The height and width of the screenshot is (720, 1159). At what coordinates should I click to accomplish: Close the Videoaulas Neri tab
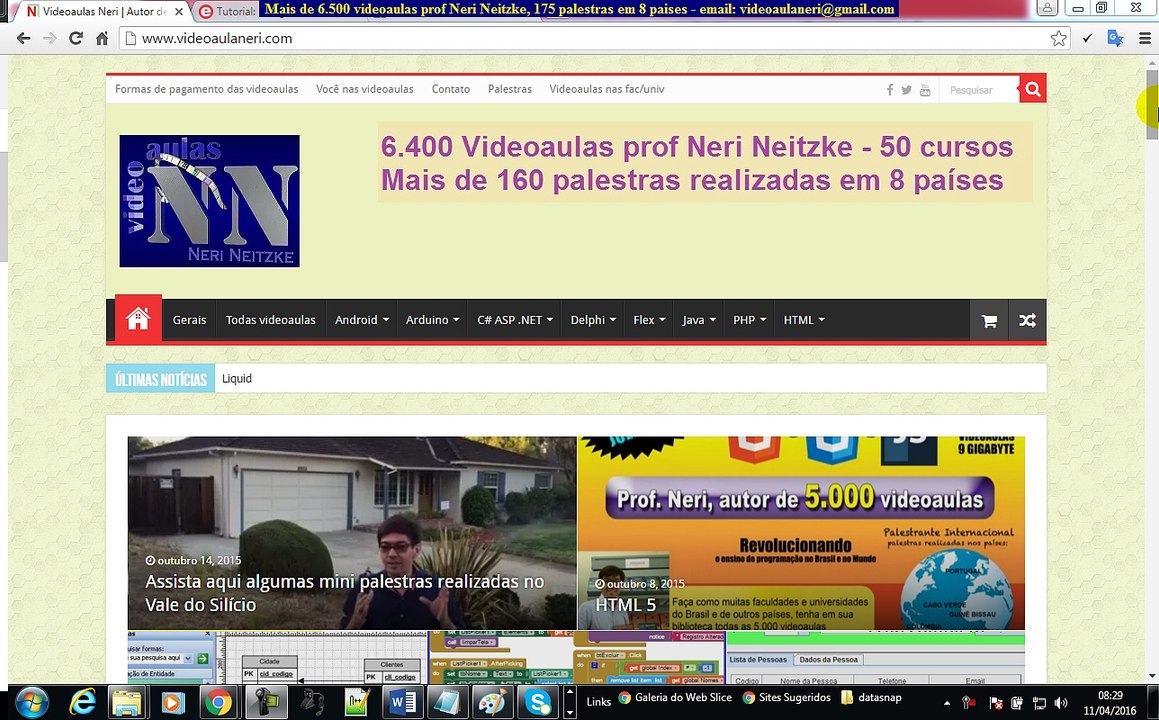[x=179, y=12]
